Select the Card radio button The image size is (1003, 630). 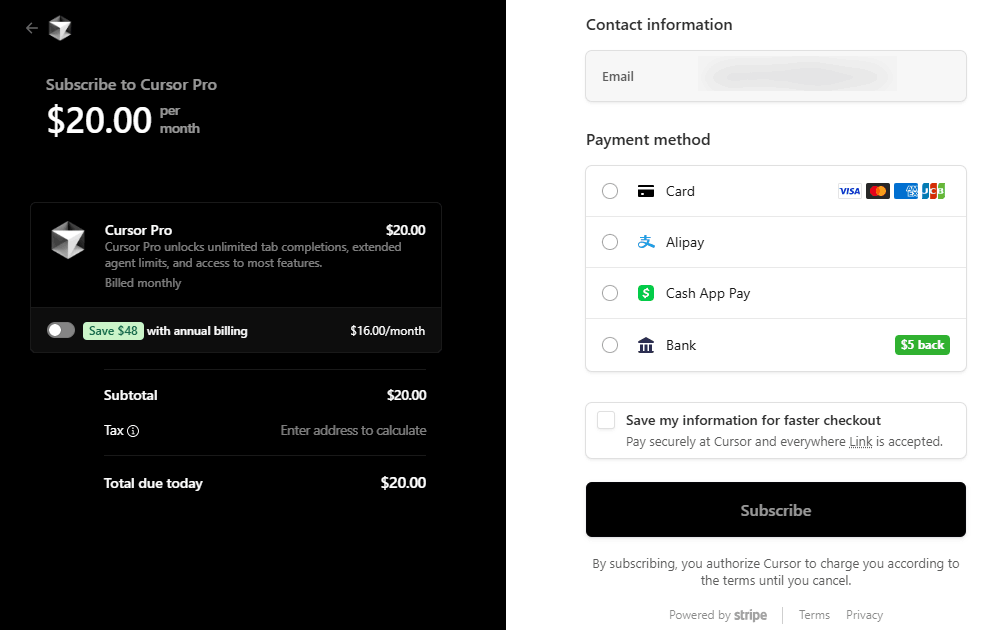(x=610, y=191)
